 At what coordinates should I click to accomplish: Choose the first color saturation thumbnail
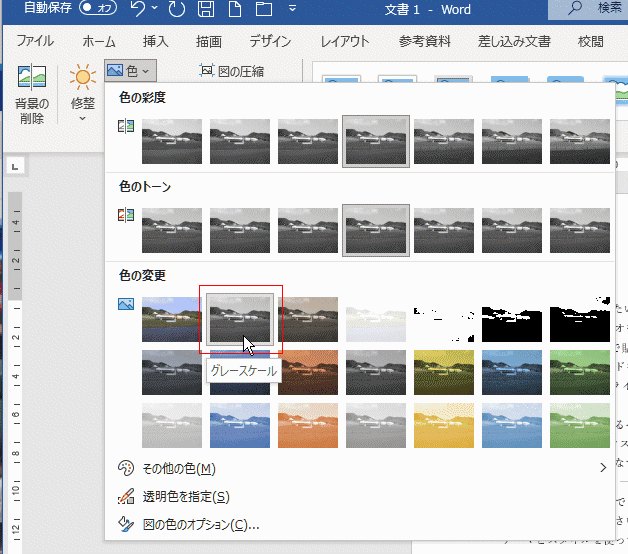172,141
